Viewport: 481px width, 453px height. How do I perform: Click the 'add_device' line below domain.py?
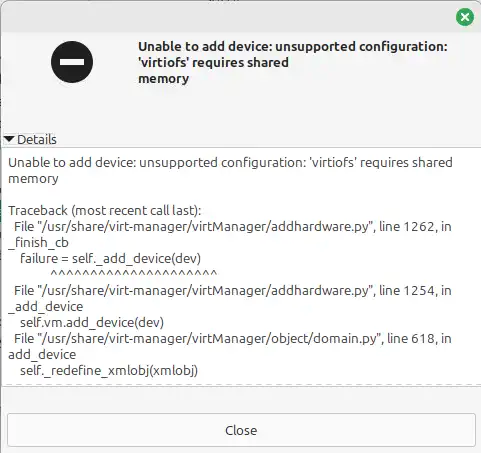coord(42,355)
